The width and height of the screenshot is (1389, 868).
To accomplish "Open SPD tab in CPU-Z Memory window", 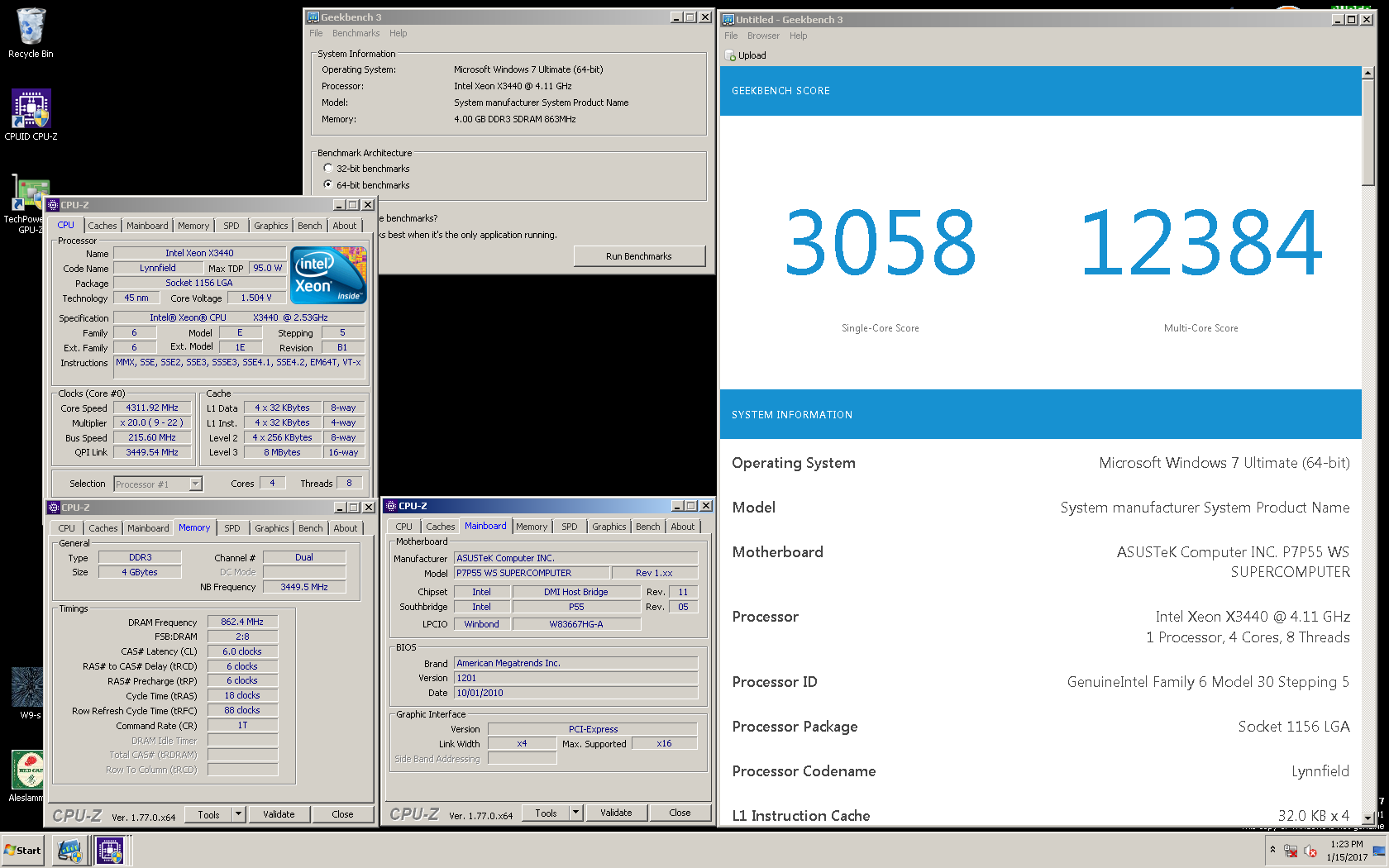I will coord(232,528).
